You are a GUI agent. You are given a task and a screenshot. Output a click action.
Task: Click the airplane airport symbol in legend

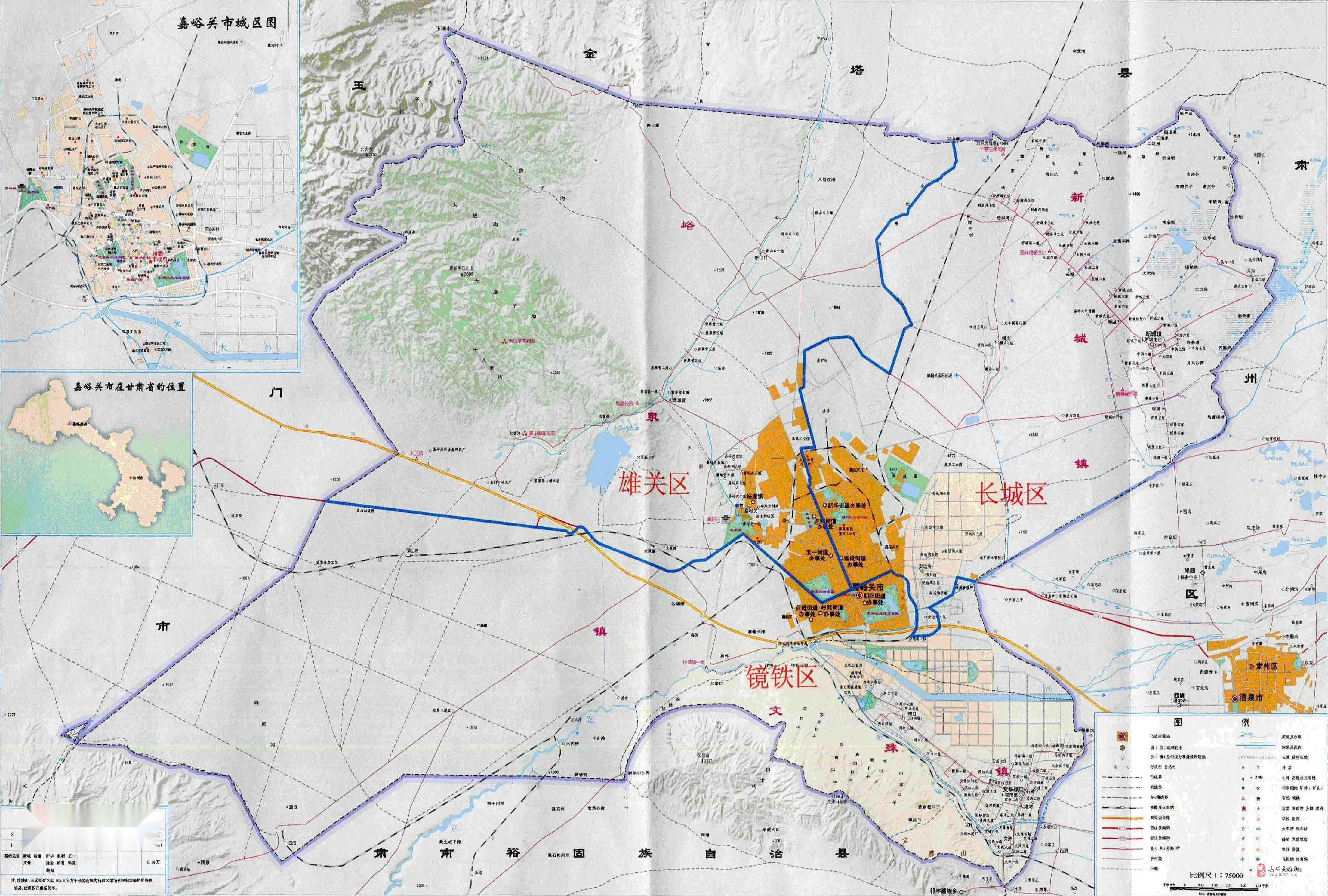tap(1242, 859)
